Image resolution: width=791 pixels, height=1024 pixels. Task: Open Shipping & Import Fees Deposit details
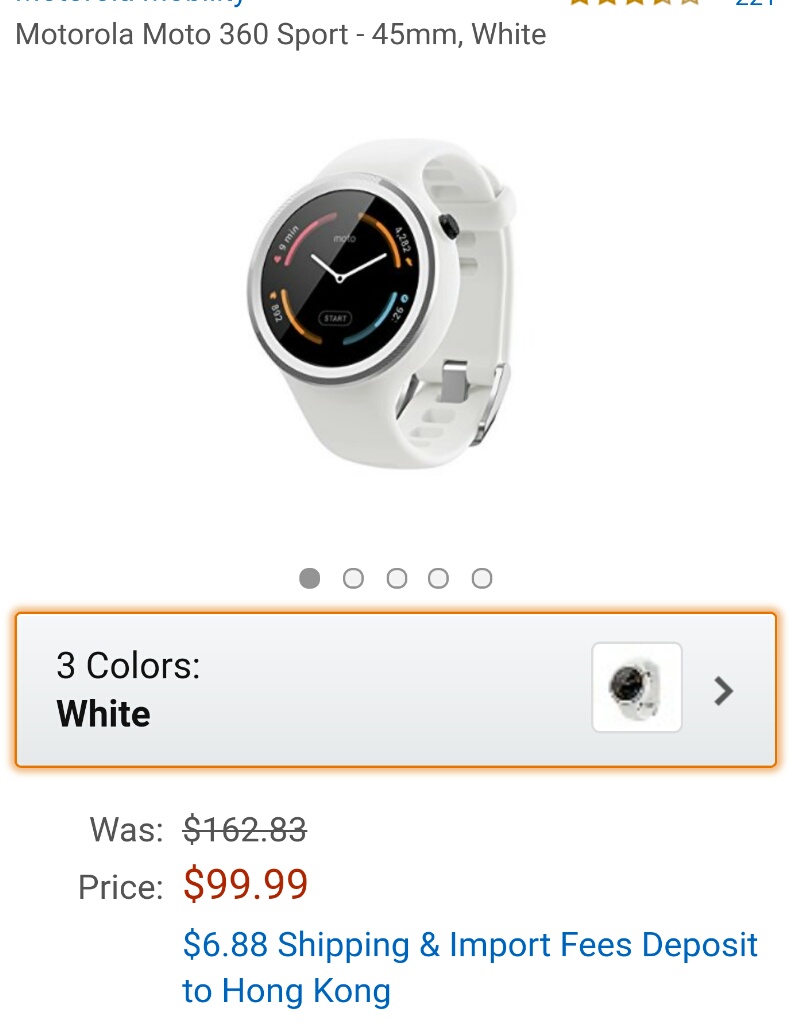(x=470, y=945)
